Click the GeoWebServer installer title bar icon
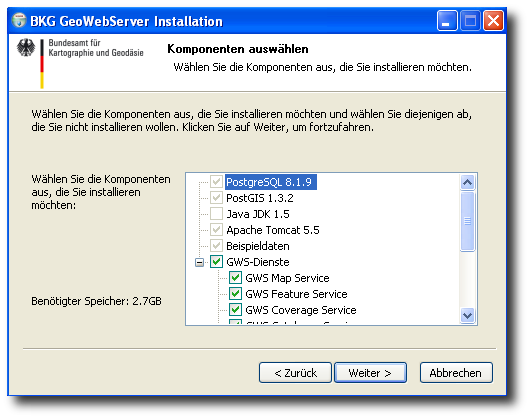The height and width of the screenshot is (419, 530). [x=19, y=21]
